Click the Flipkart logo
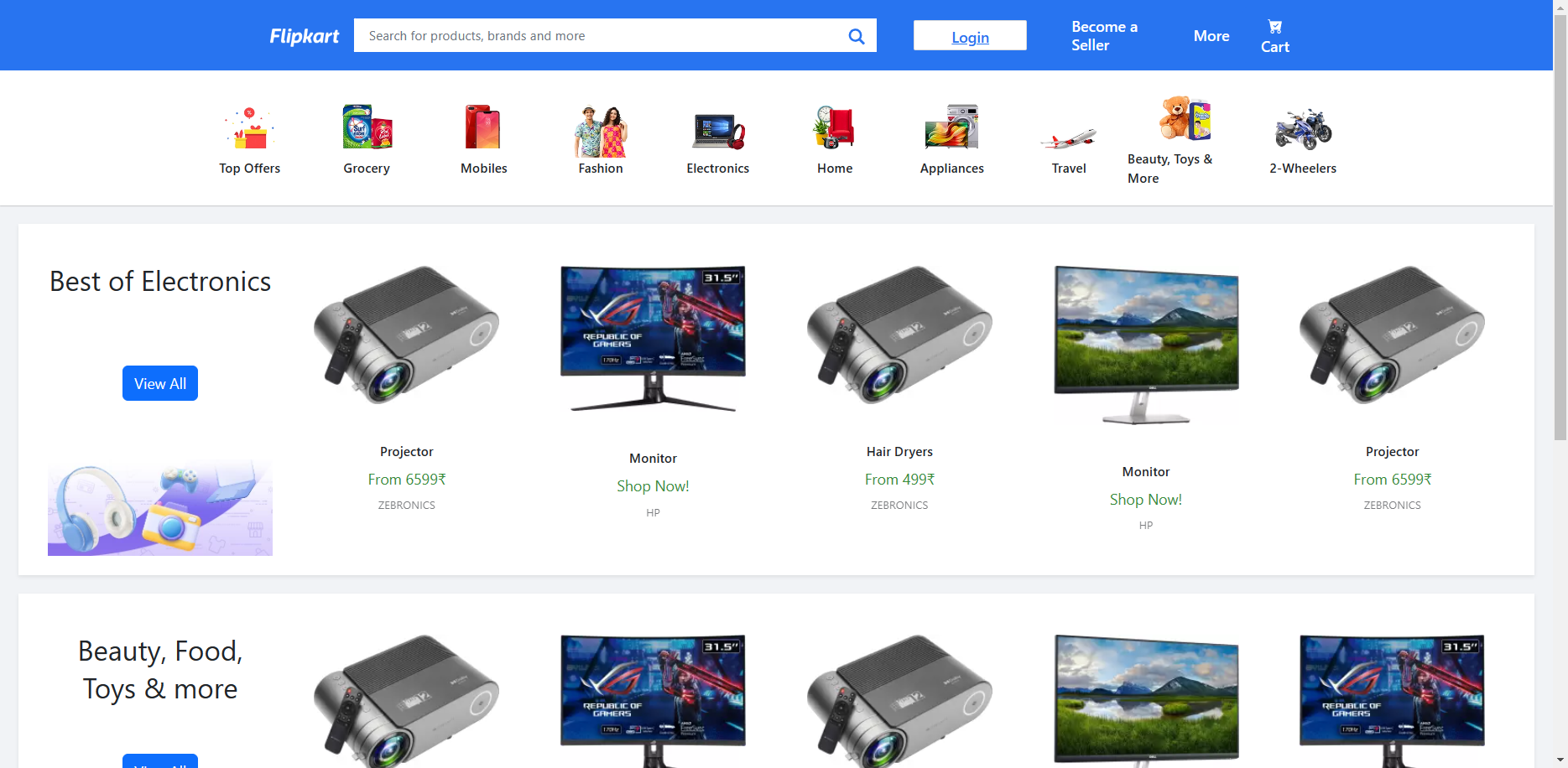 (304, 35)
